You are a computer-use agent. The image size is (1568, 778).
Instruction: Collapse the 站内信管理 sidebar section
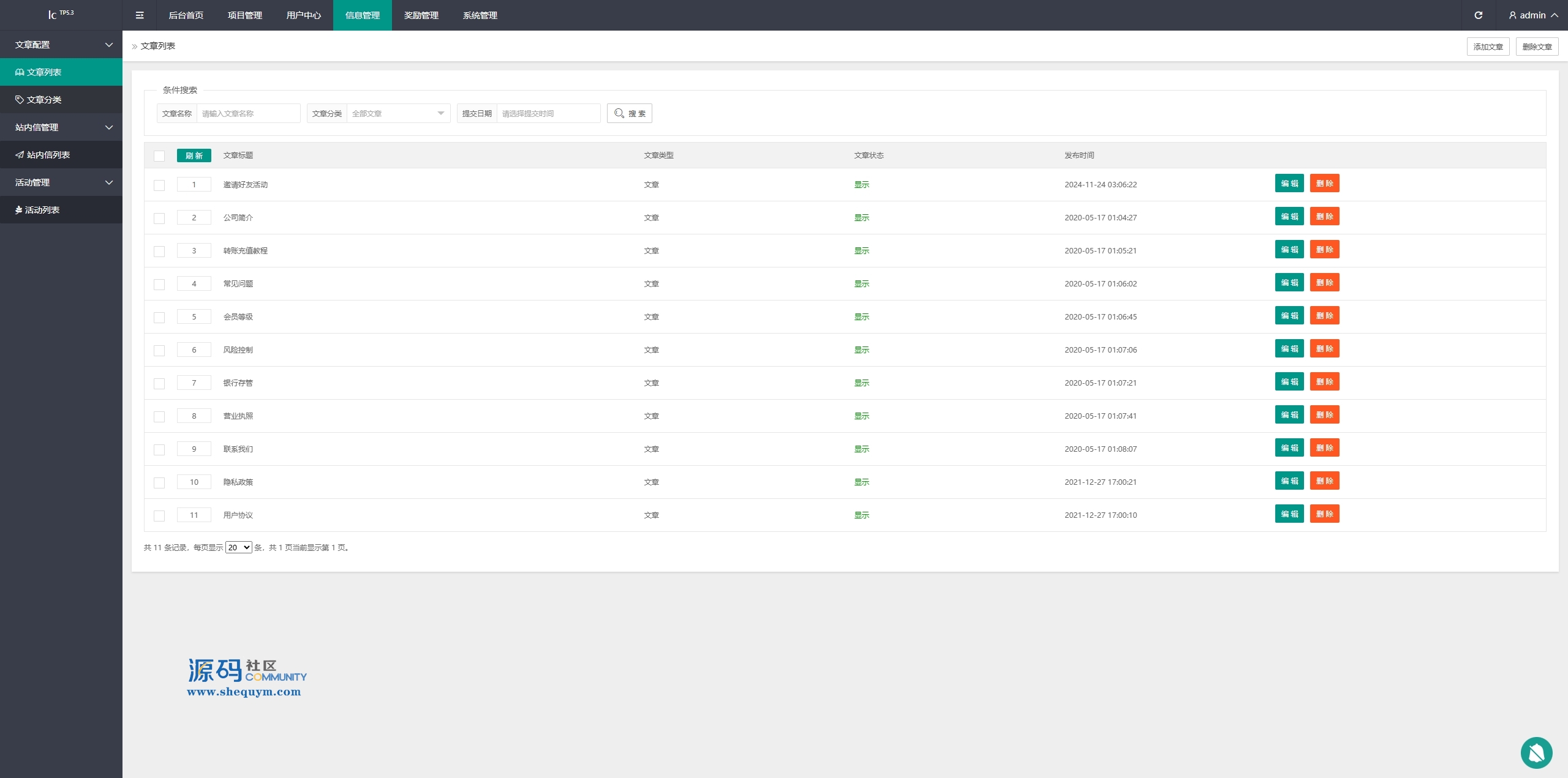pos(61,127)
